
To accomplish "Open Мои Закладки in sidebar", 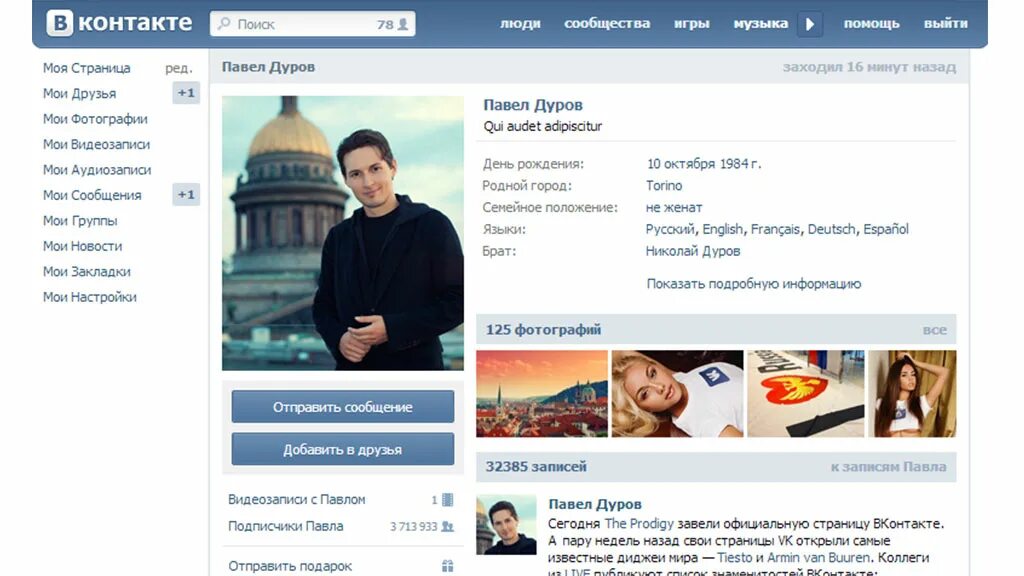I will [86, 272].
